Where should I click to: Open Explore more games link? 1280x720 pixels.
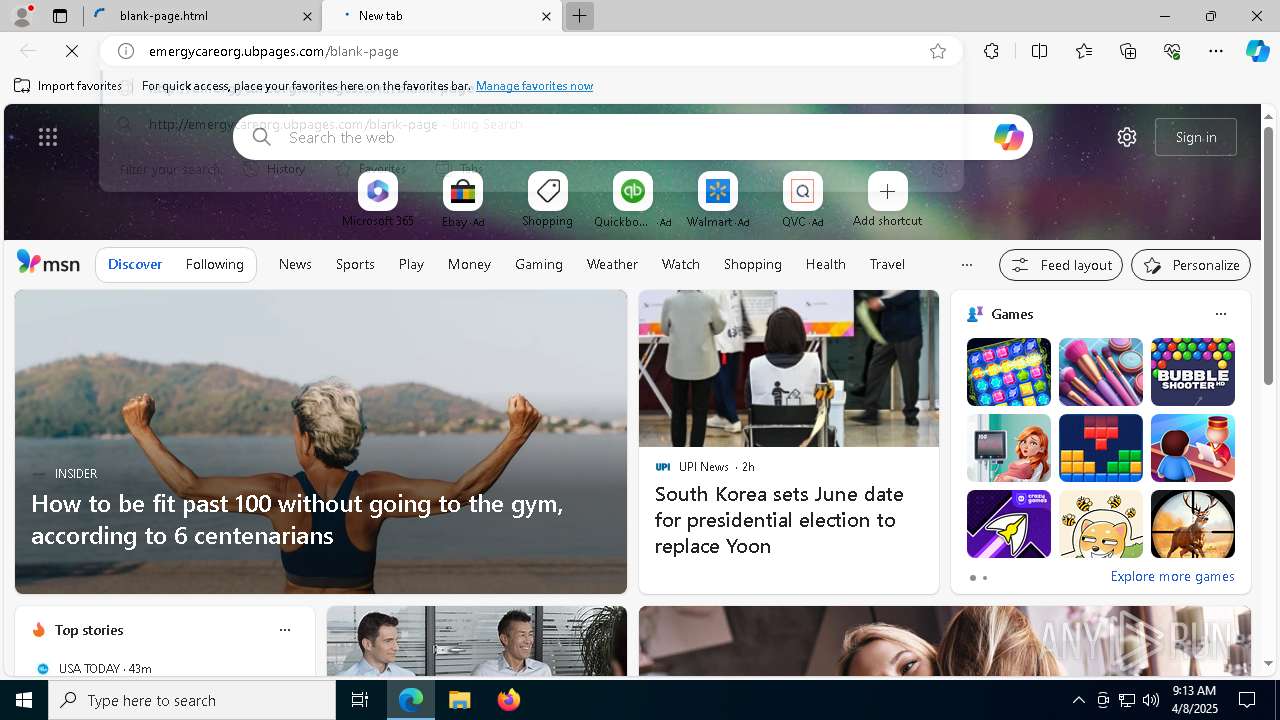(1172, 576)
